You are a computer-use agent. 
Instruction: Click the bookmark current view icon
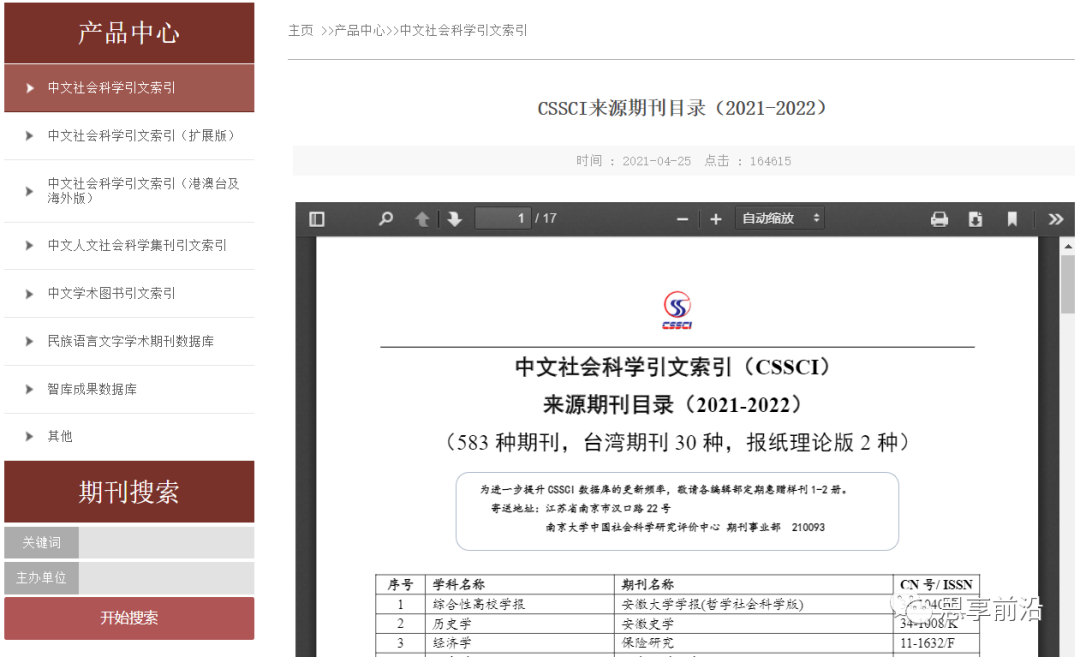[1012, 219]
